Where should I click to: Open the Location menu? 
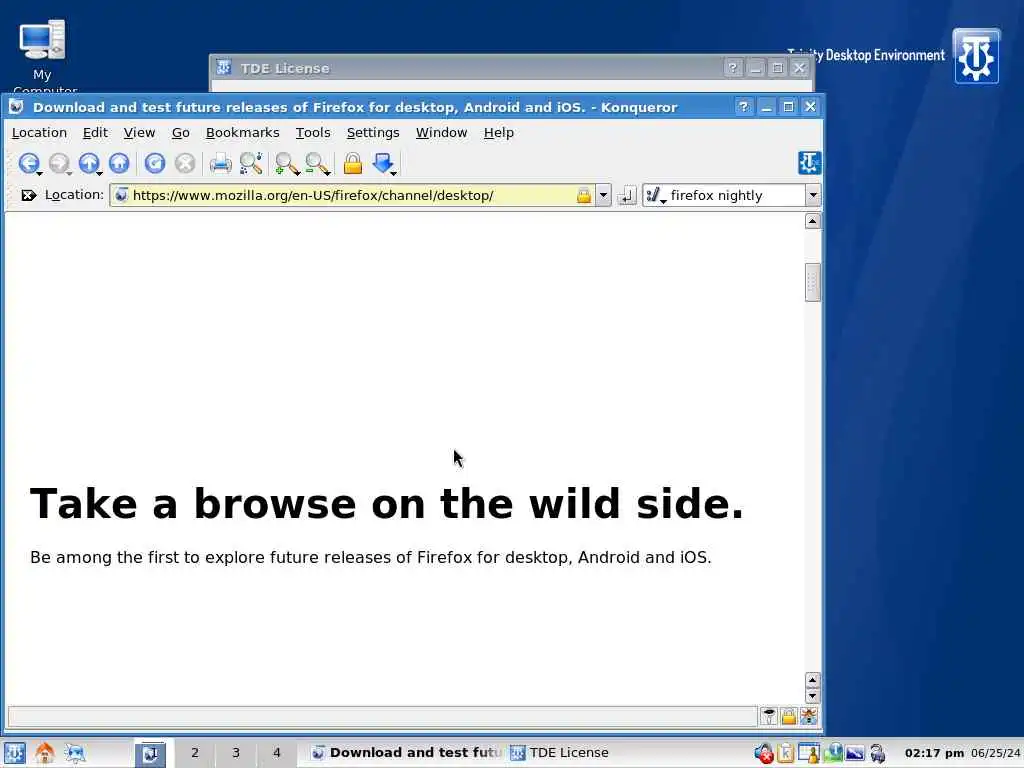(39, 133)
